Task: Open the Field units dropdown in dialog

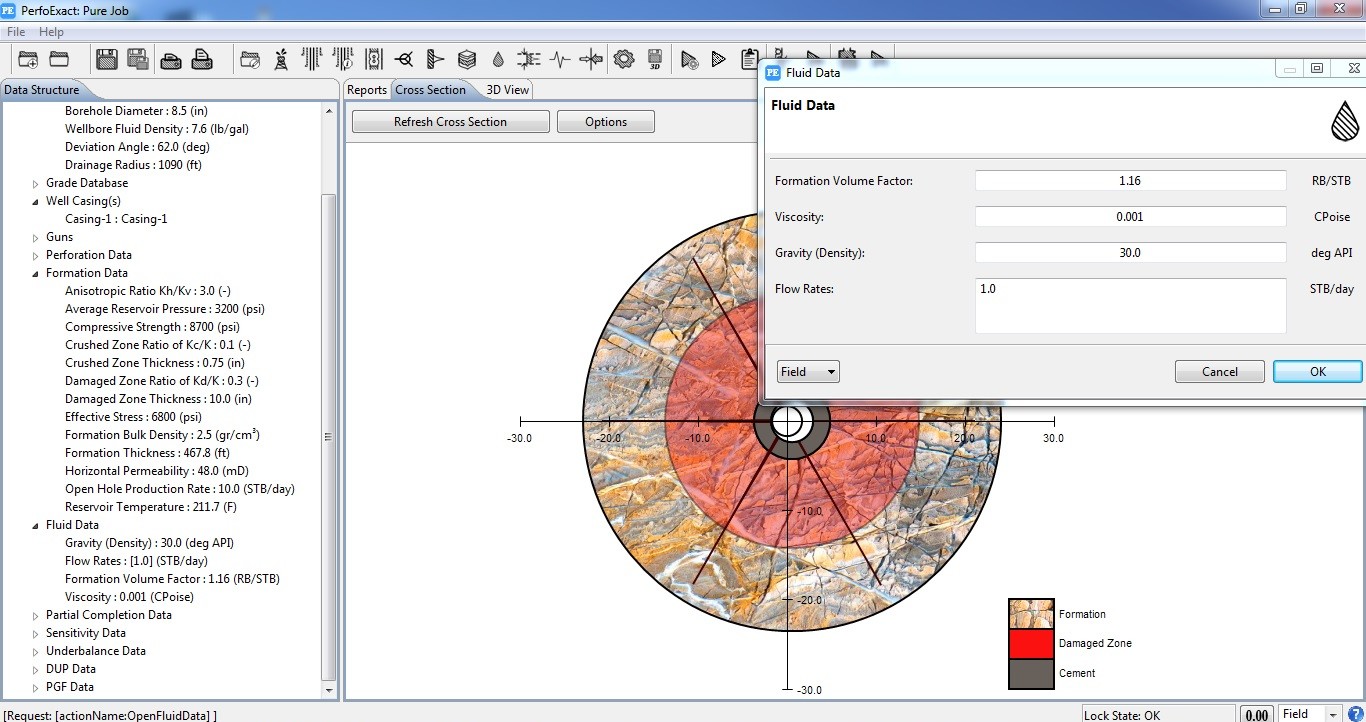Action: pos(808,372)
